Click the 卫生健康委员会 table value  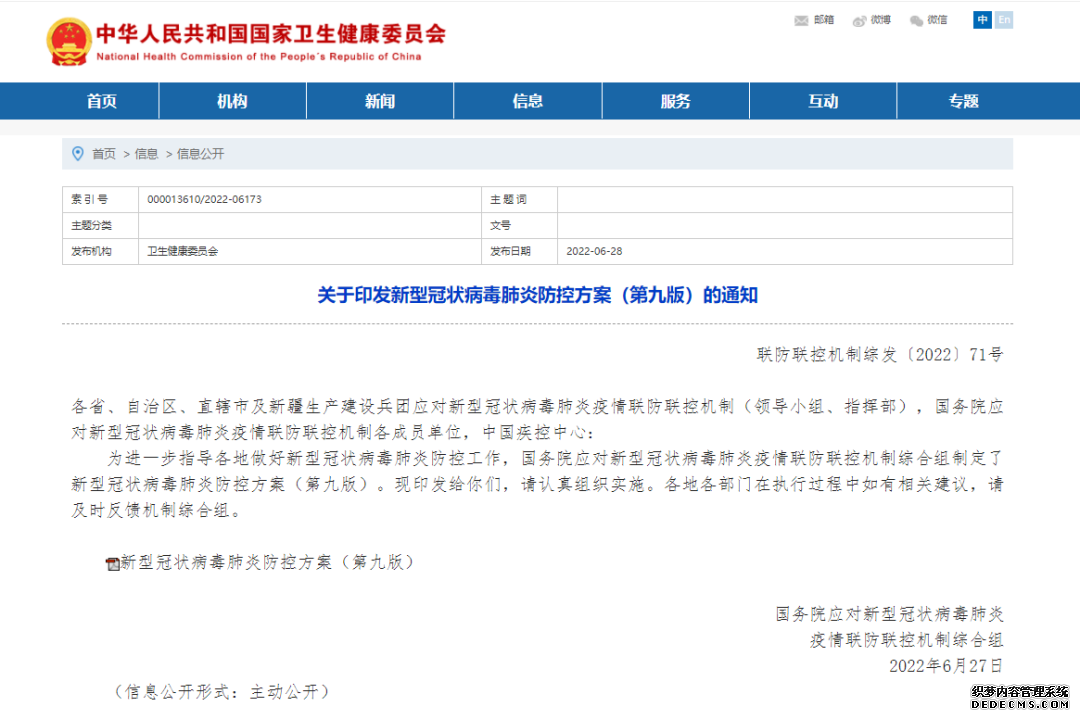pyautogui.click(x=183, y=251)
